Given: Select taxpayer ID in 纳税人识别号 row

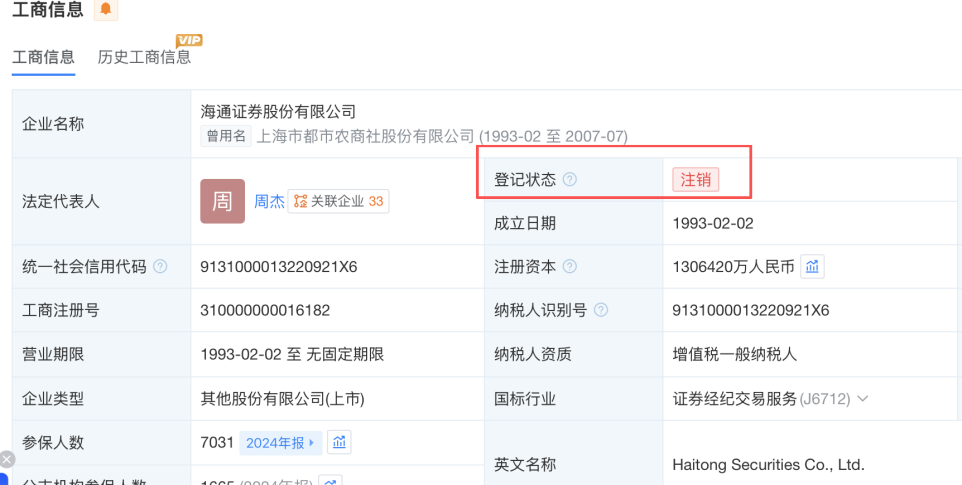Looking at the screenshot, I should [751, 310].
